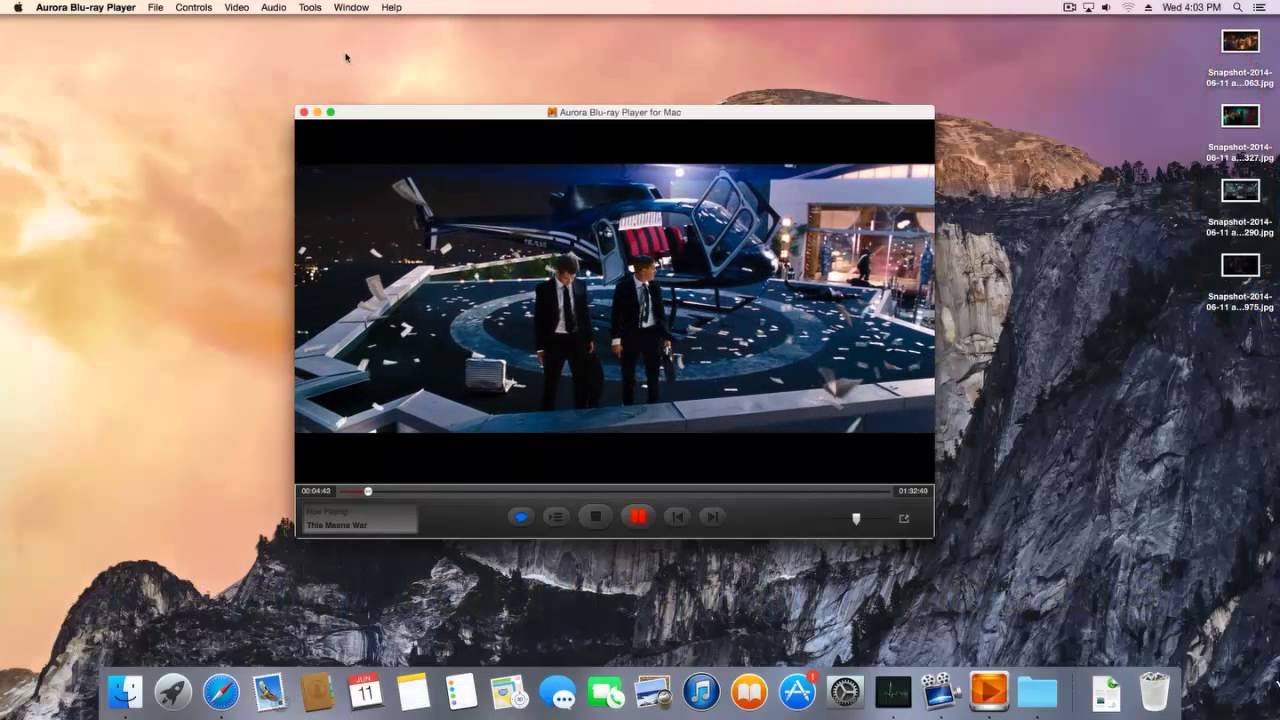
Task: Open the Video menu
Action: pos(237,7)
